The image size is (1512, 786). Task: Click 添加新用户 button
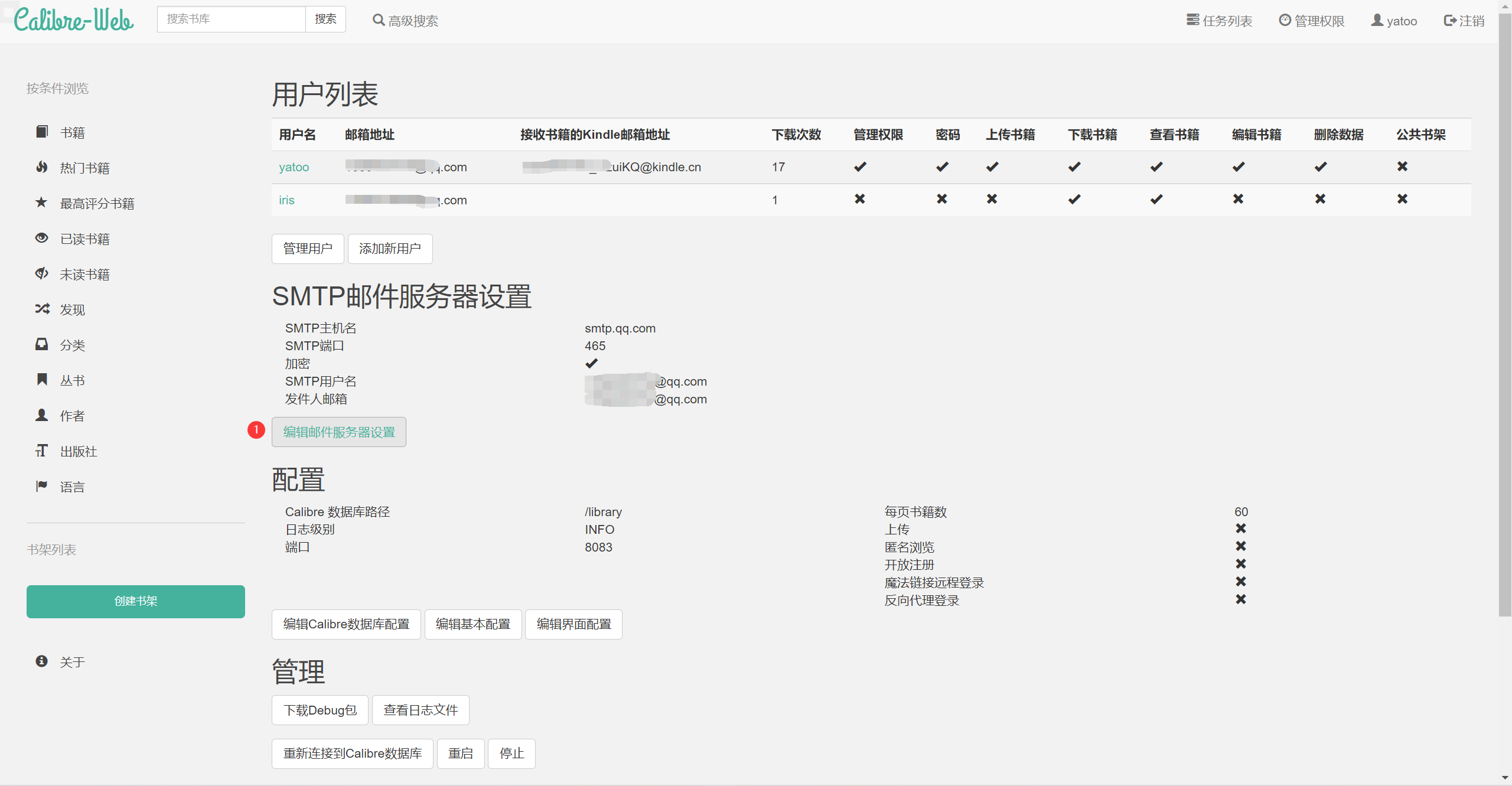(390, 249)
